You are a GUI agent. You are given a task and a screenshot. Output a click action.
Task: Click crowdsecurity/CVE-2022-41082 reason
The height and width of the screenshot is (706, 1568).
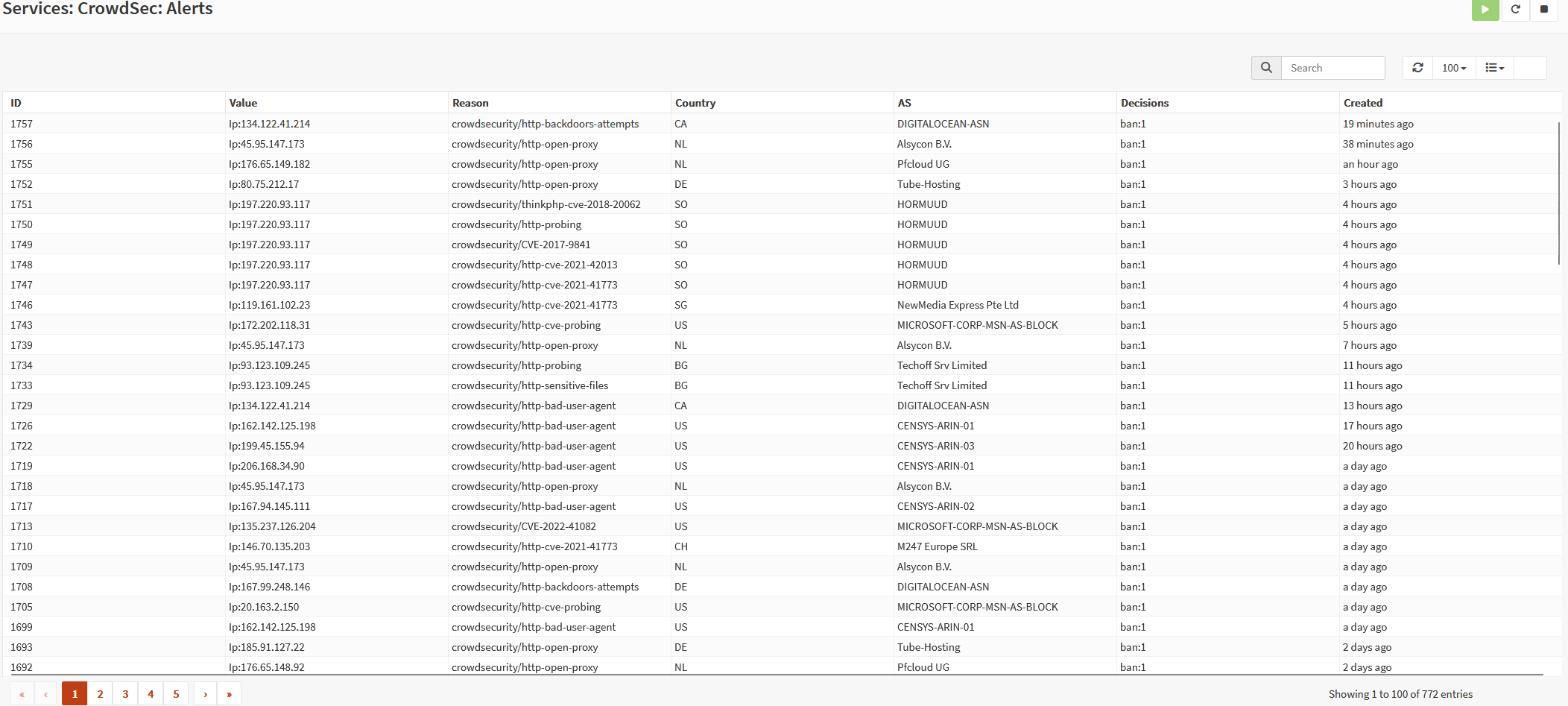click(524, 526)
